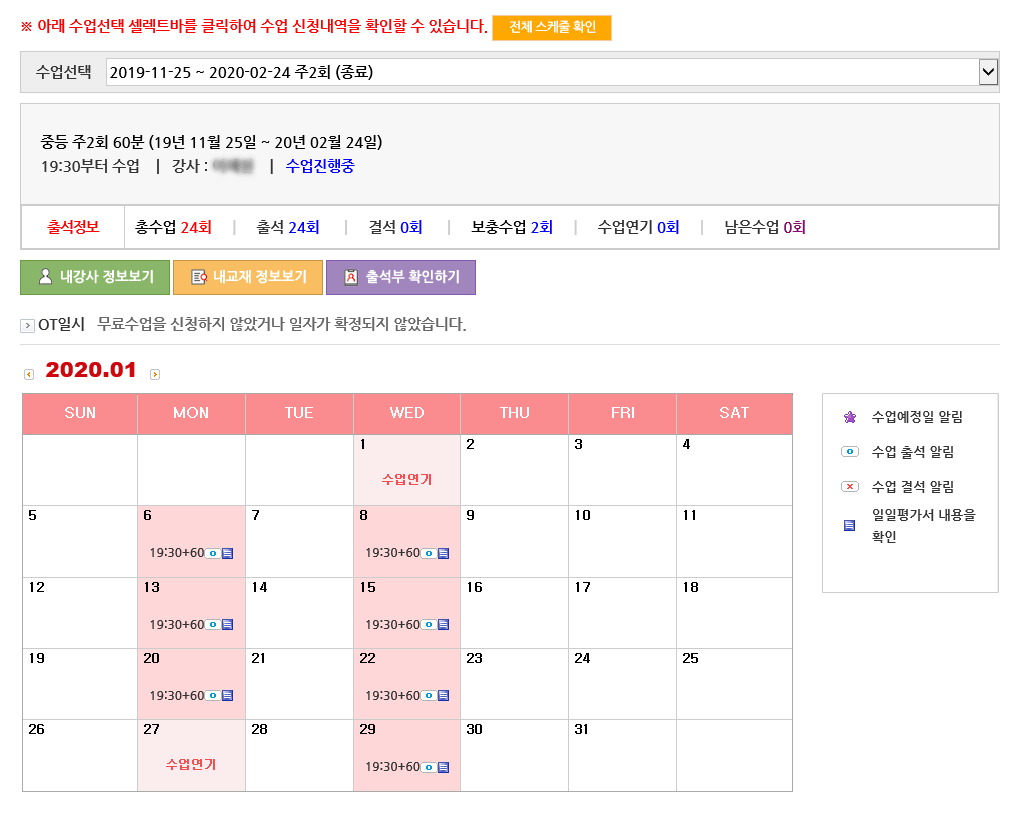
Task: Expand the OT일시 arrow icon
Action: pyautogui.click(x=27, y=325)
